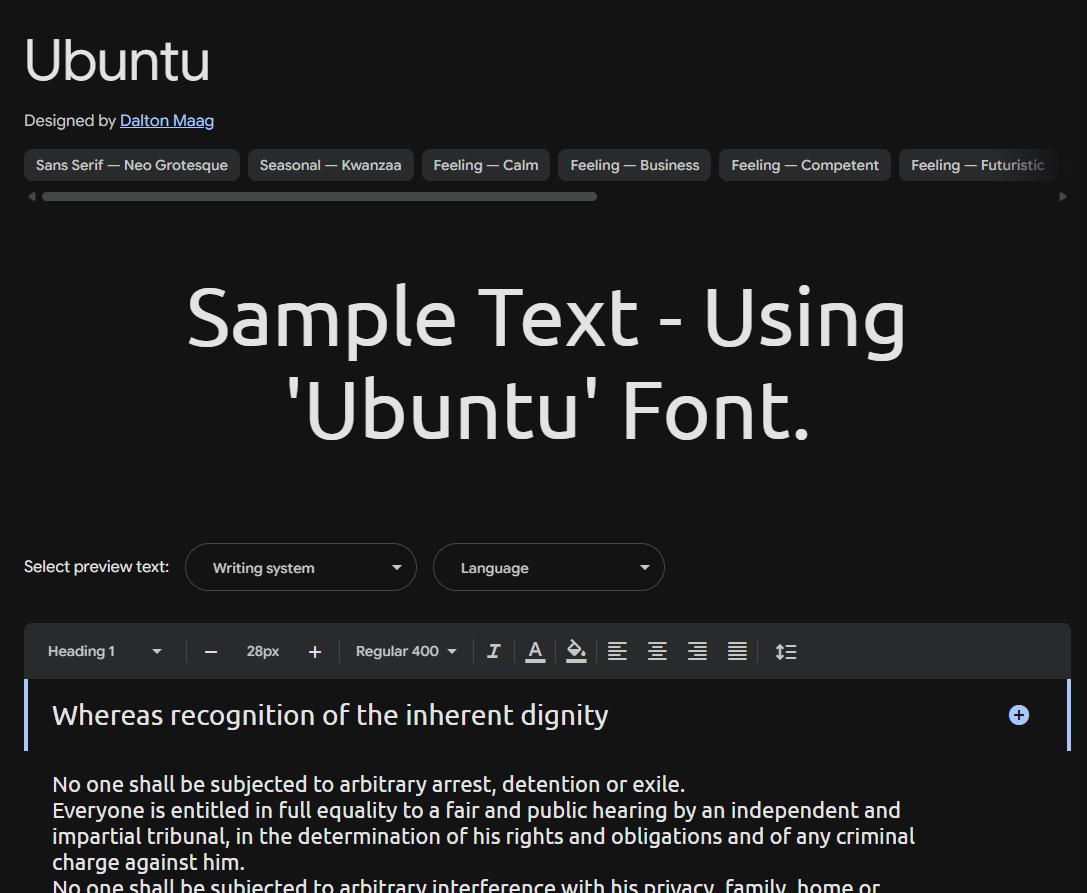This screenshot has width=1087, height=893.
Task: Select the Sans Serif — Neo Grotesque tag
Action: point(132,165)
